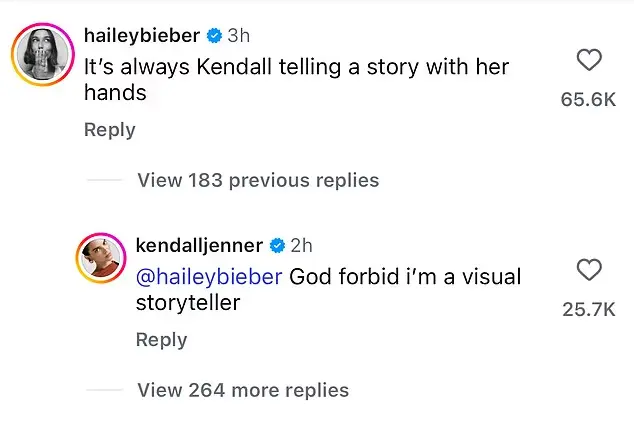View the 65.6K likes count
The width and height of the screenshot is (634, 428).
[x=589, y=99]
